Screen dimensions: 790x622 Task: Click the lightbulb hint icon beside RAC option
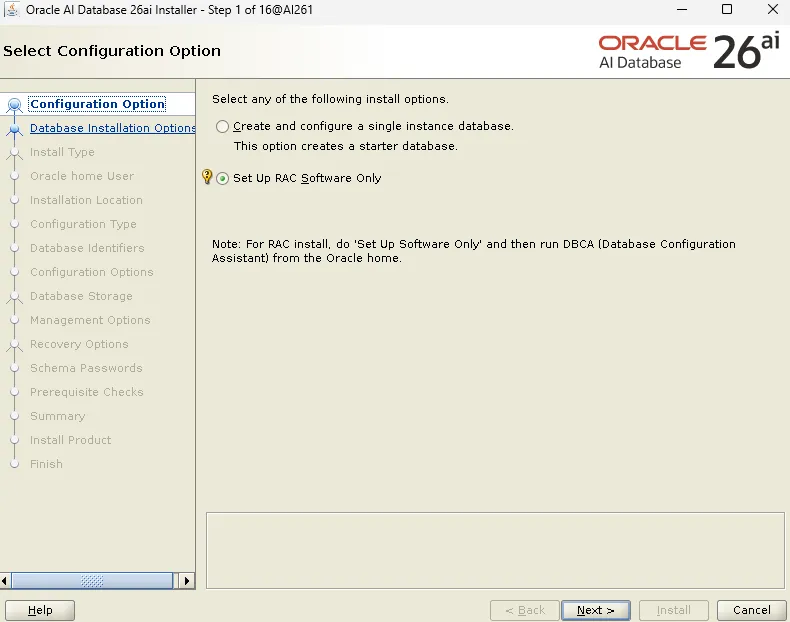(x=207, y=176)
